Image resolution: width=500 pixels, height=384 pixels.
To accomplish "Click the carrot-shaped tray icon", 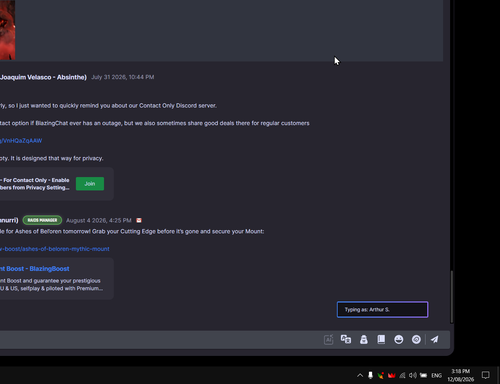I will point(381,375).
